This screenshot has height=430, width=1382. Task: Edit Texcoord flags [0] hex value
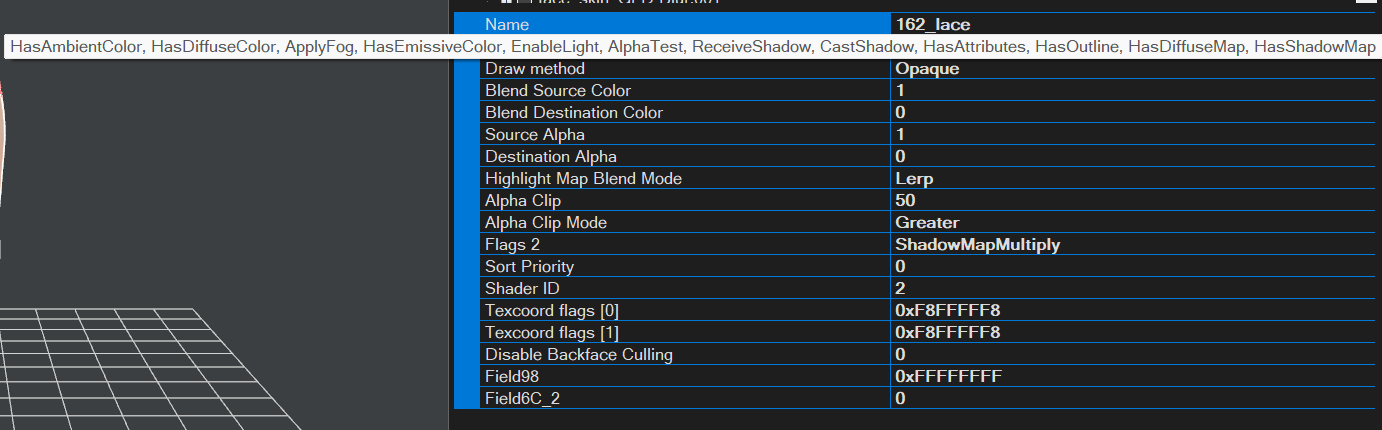tap(1135, 310)
